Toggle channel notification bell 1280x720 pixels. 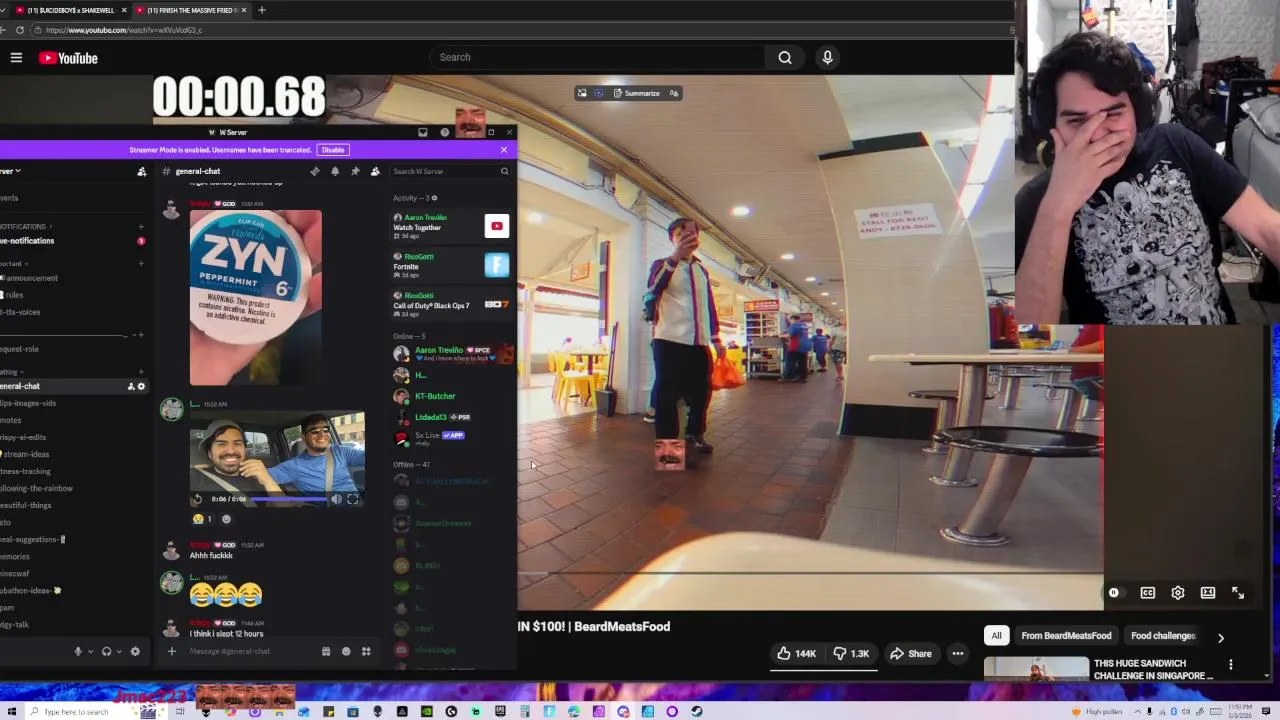(335, 171)
